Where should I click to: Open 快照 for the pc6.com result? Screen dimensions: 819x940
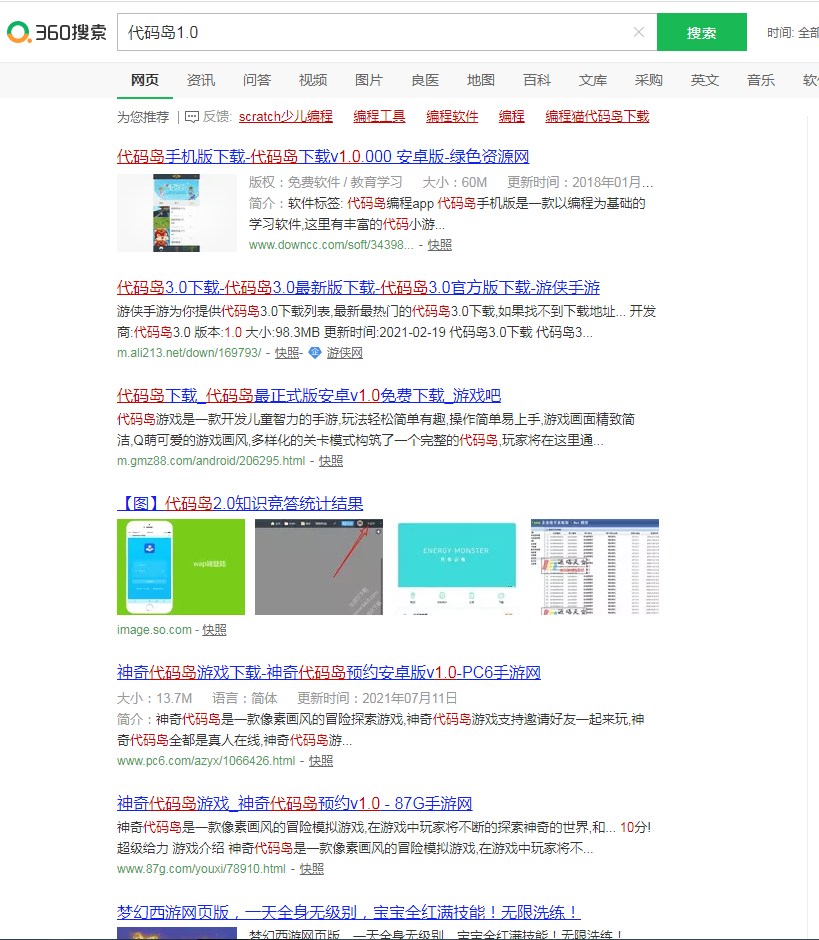pos(321,761)
